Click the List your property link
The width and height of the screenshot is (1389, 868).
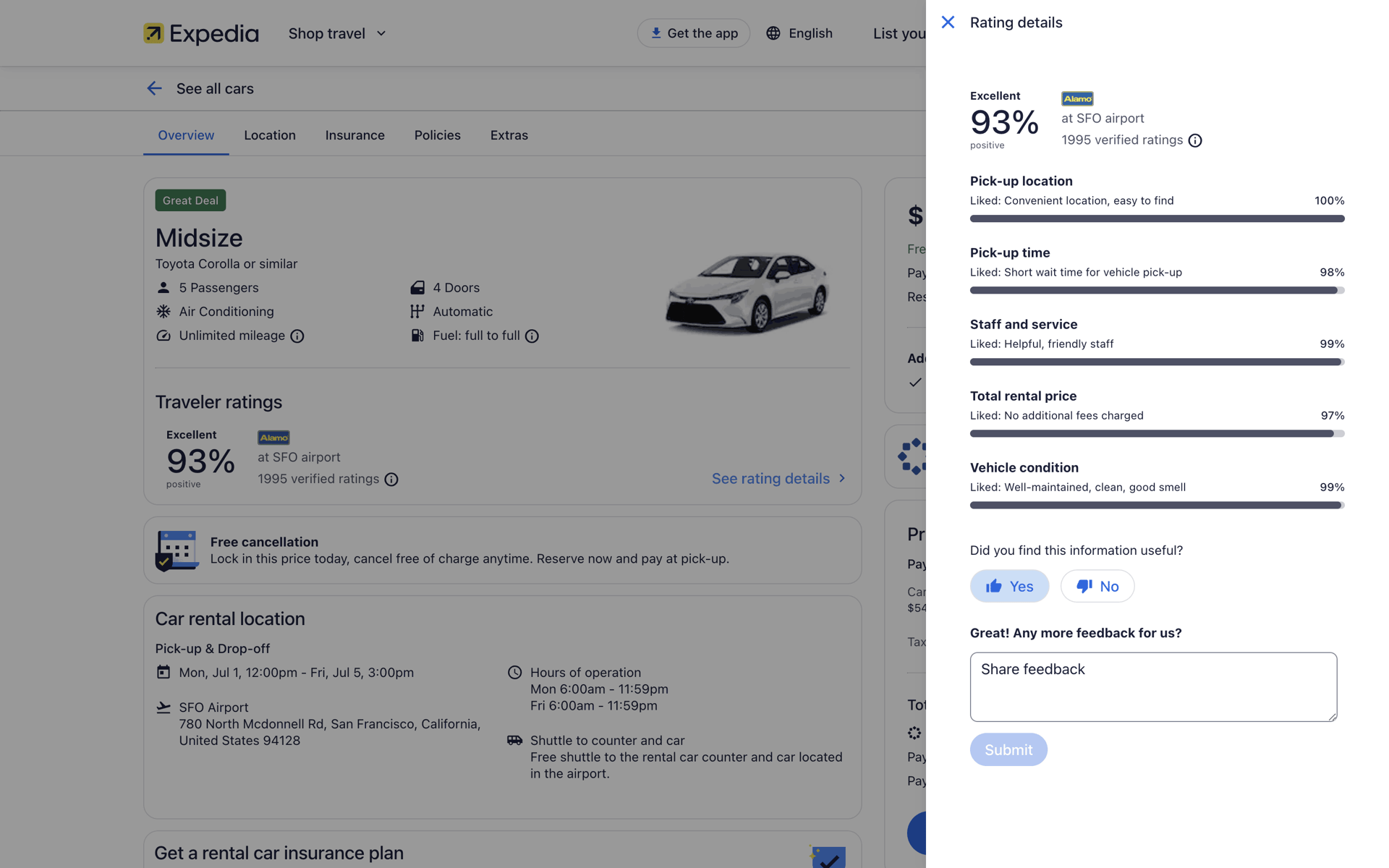tap(899, 33)
